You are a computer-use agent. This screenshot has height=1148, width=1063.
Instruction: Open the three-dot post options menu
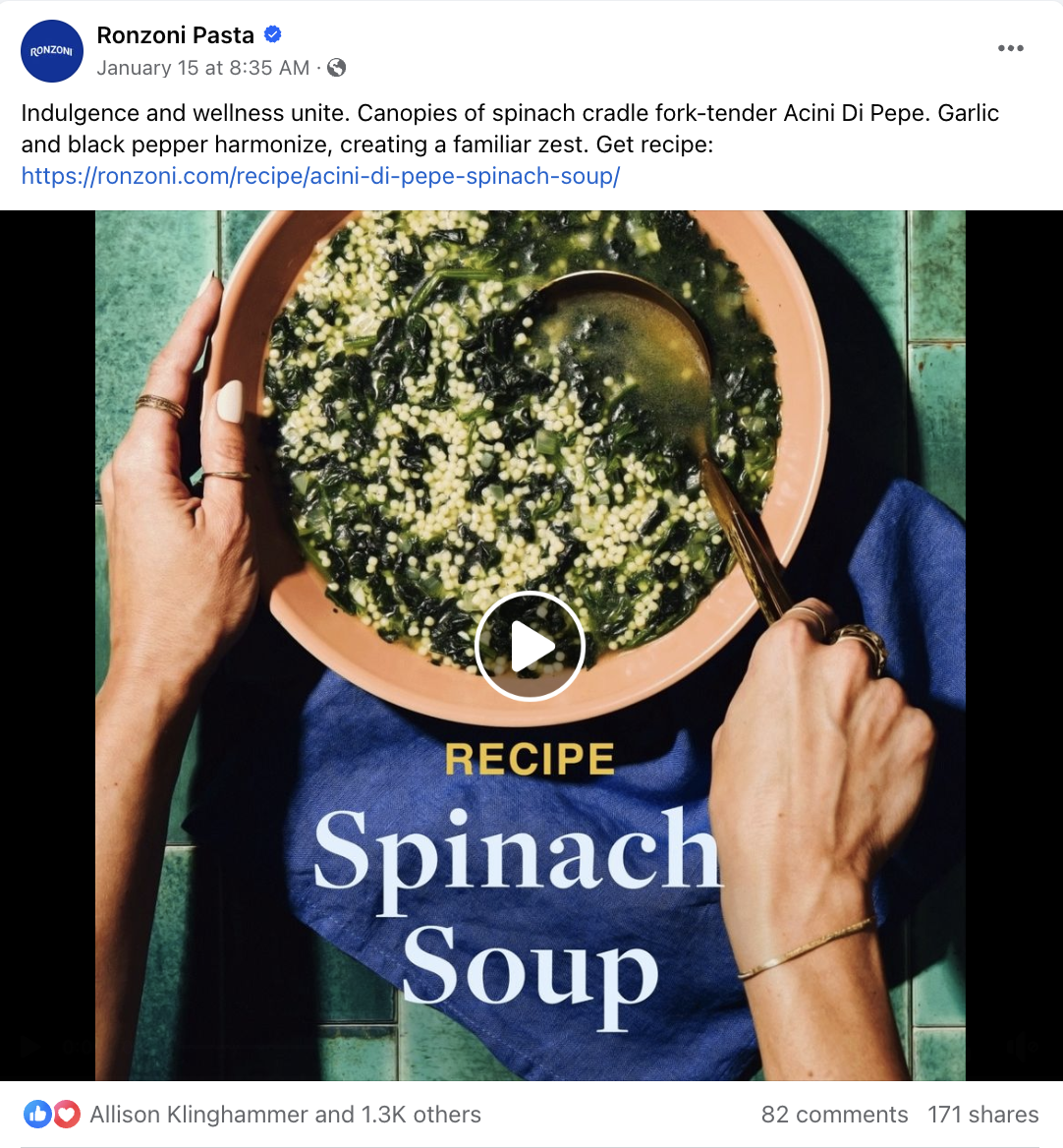coord(1010,48)
